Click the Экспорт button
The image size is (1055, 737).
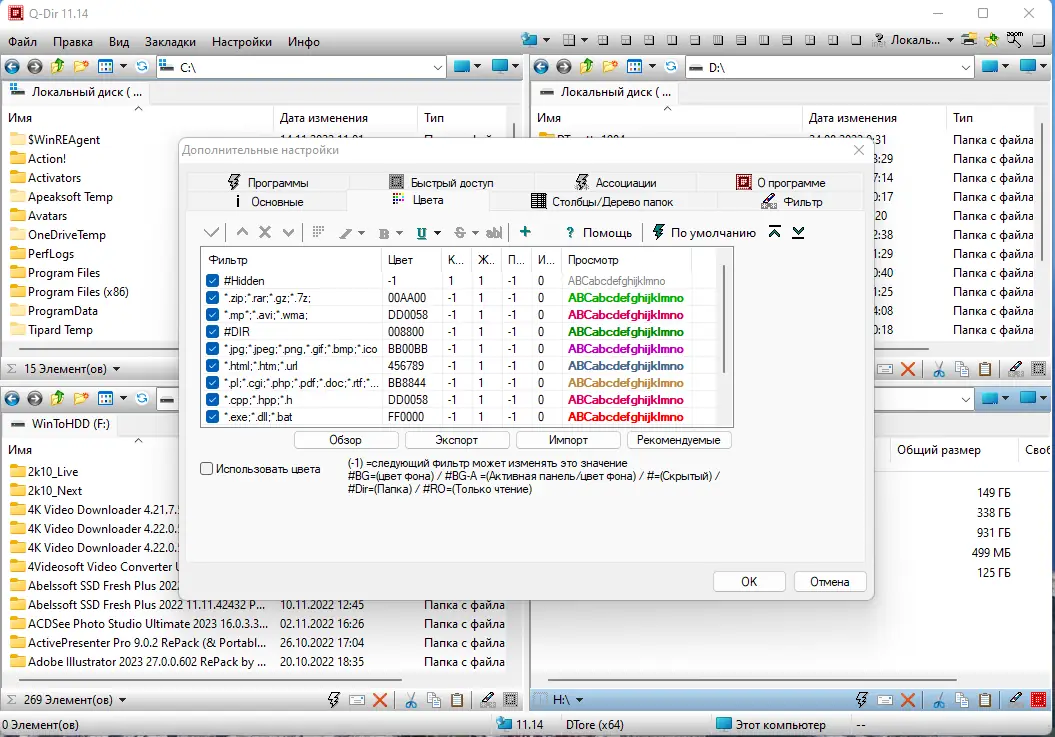tap(457, 440)
